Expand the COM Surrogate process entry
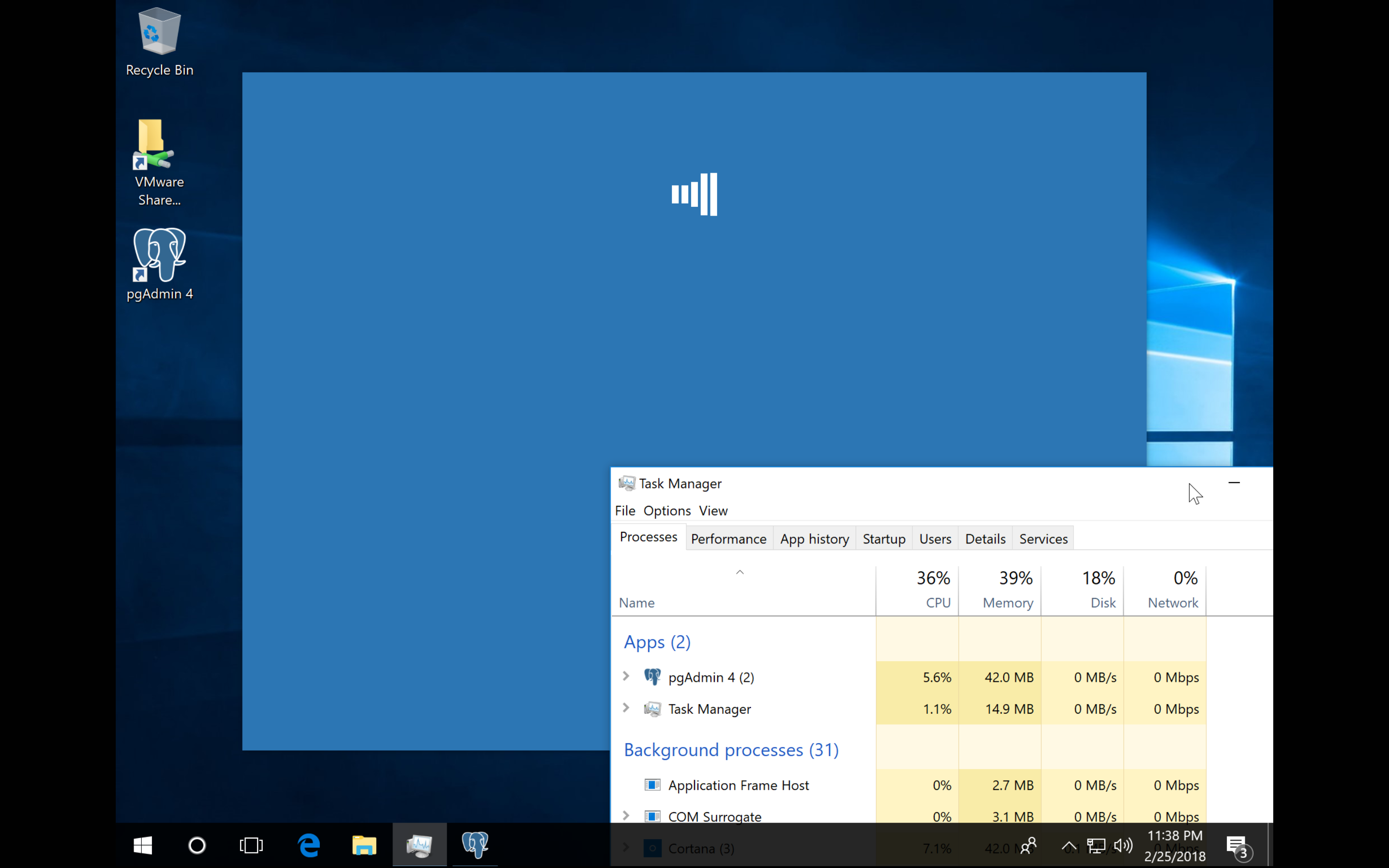The height and width of the screenshot is (868, 1389). click(x=626, y=816)
